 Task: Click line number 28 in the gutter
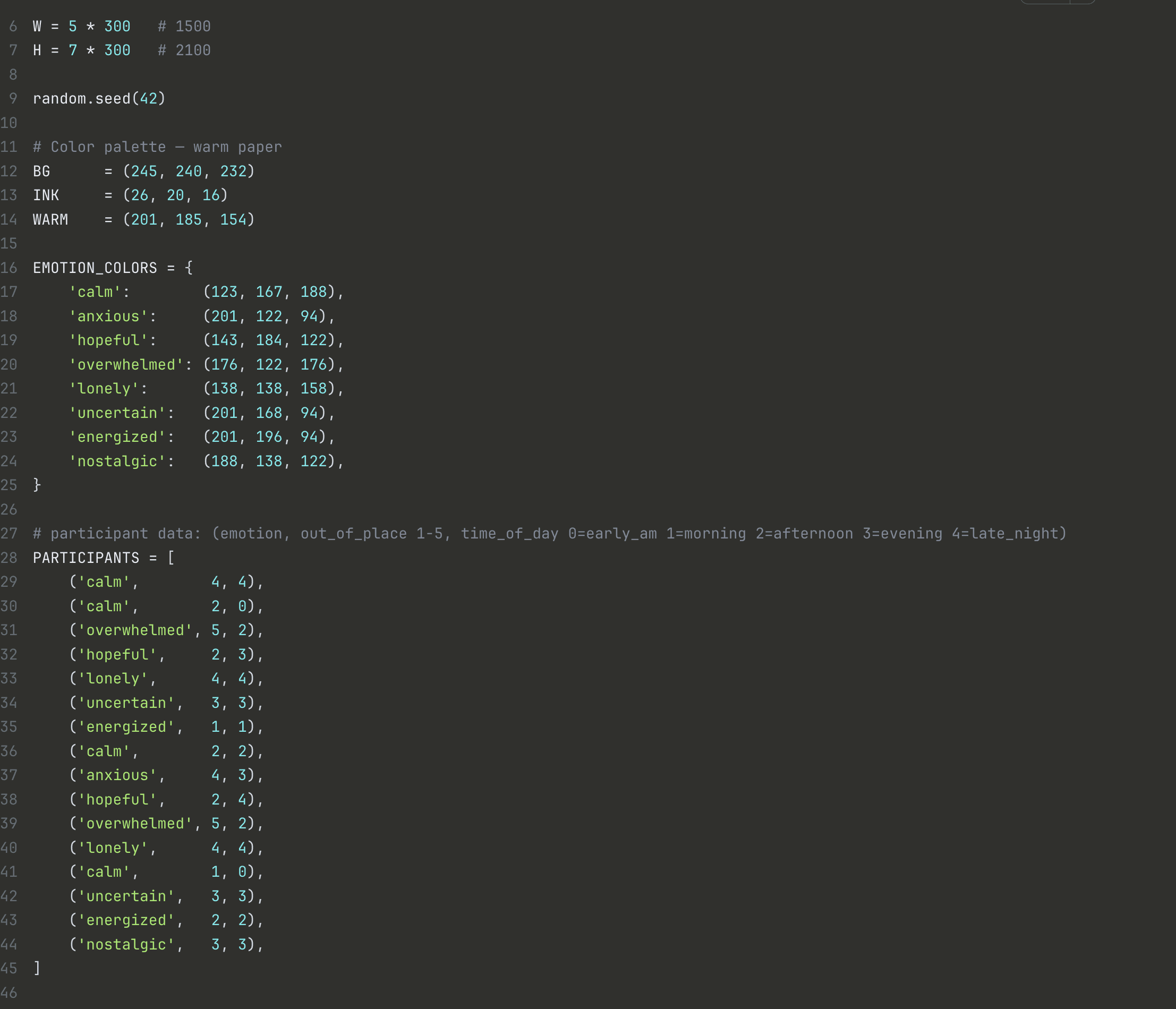pos(9,558)
